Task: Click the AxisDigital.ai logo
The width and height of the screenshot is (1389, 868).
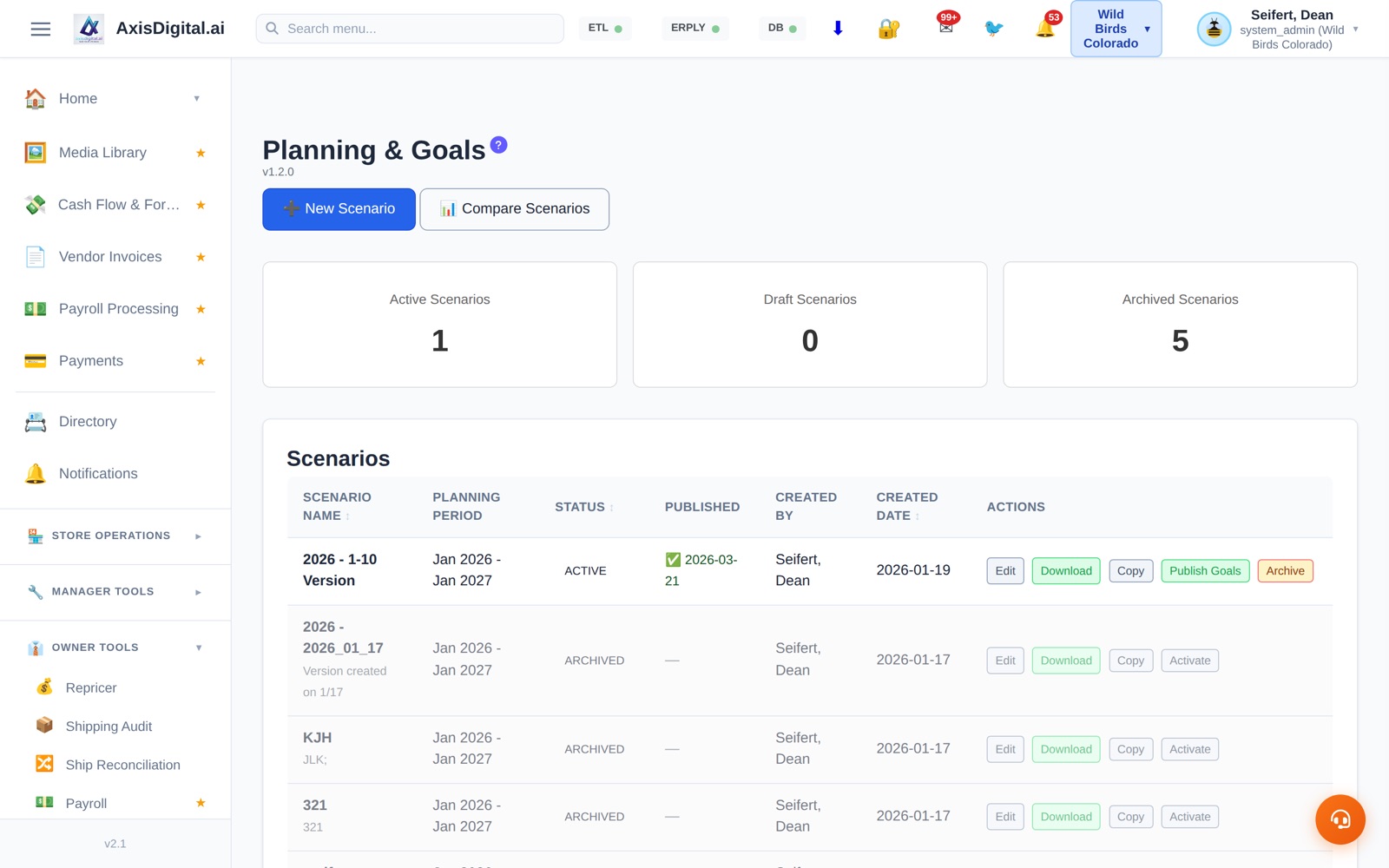Action: [x=89, y=29]
